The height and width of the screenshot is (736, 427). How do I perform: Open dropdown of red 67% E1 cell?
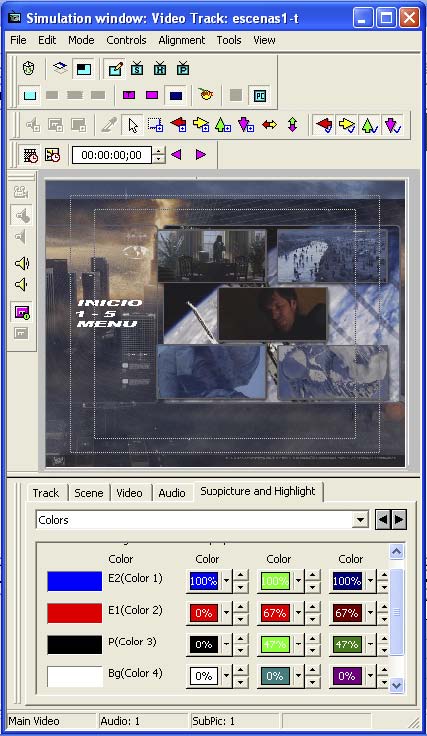(297, 613)
